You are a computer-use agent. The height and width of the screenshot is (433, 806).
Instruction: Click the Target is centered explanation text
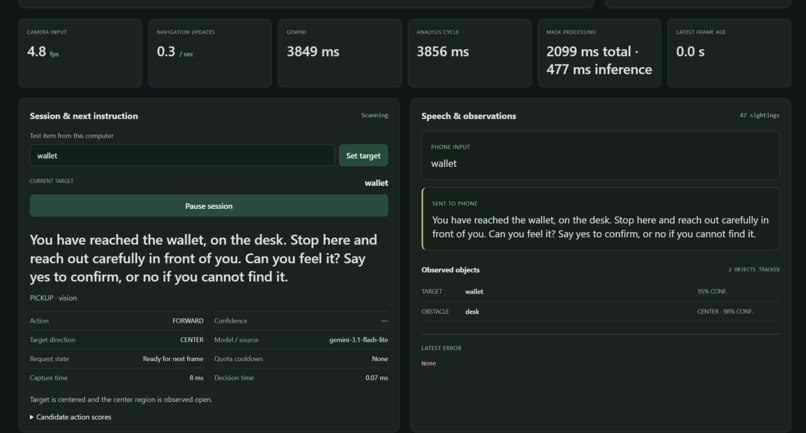[121, 400]
